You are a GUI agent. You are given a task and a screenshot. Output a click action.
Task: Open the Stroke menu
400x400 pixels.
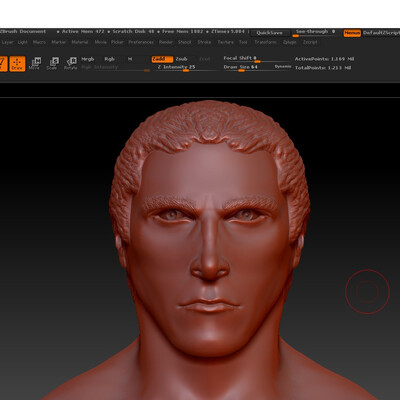point(204,42)
